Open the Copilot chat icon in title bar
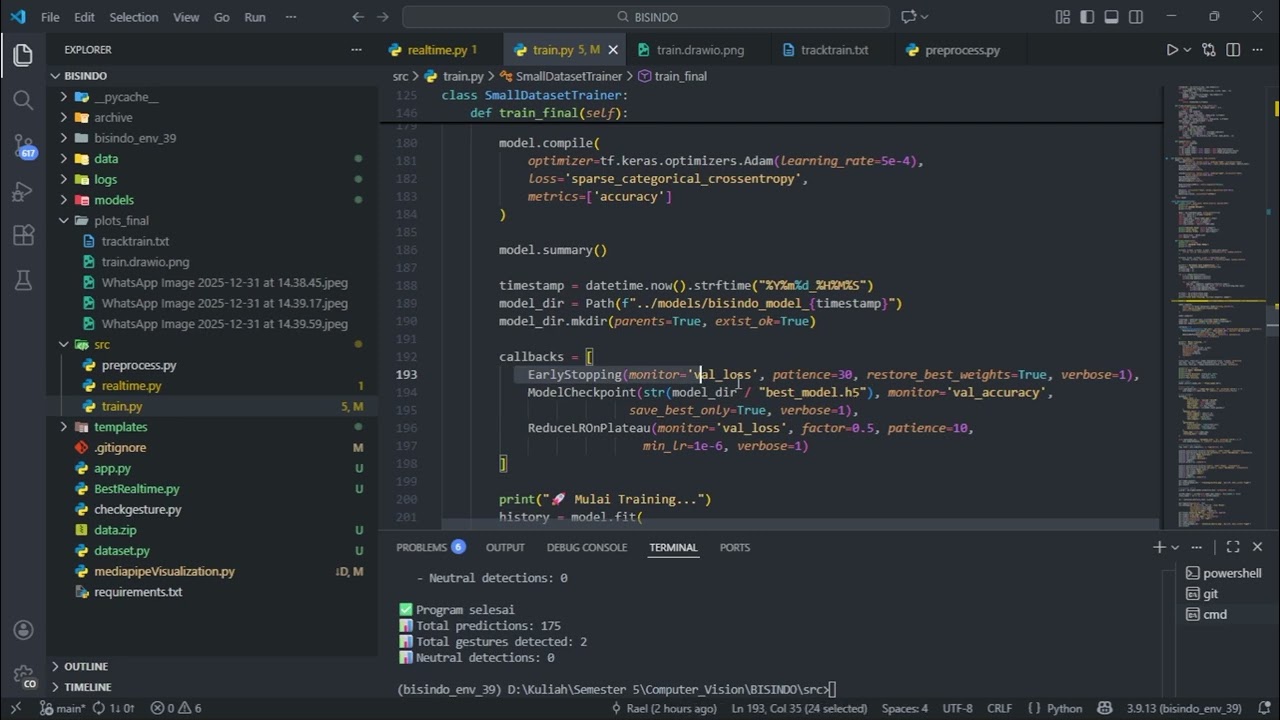Screen dimensions: 1280x720 [x=909, y=17]
